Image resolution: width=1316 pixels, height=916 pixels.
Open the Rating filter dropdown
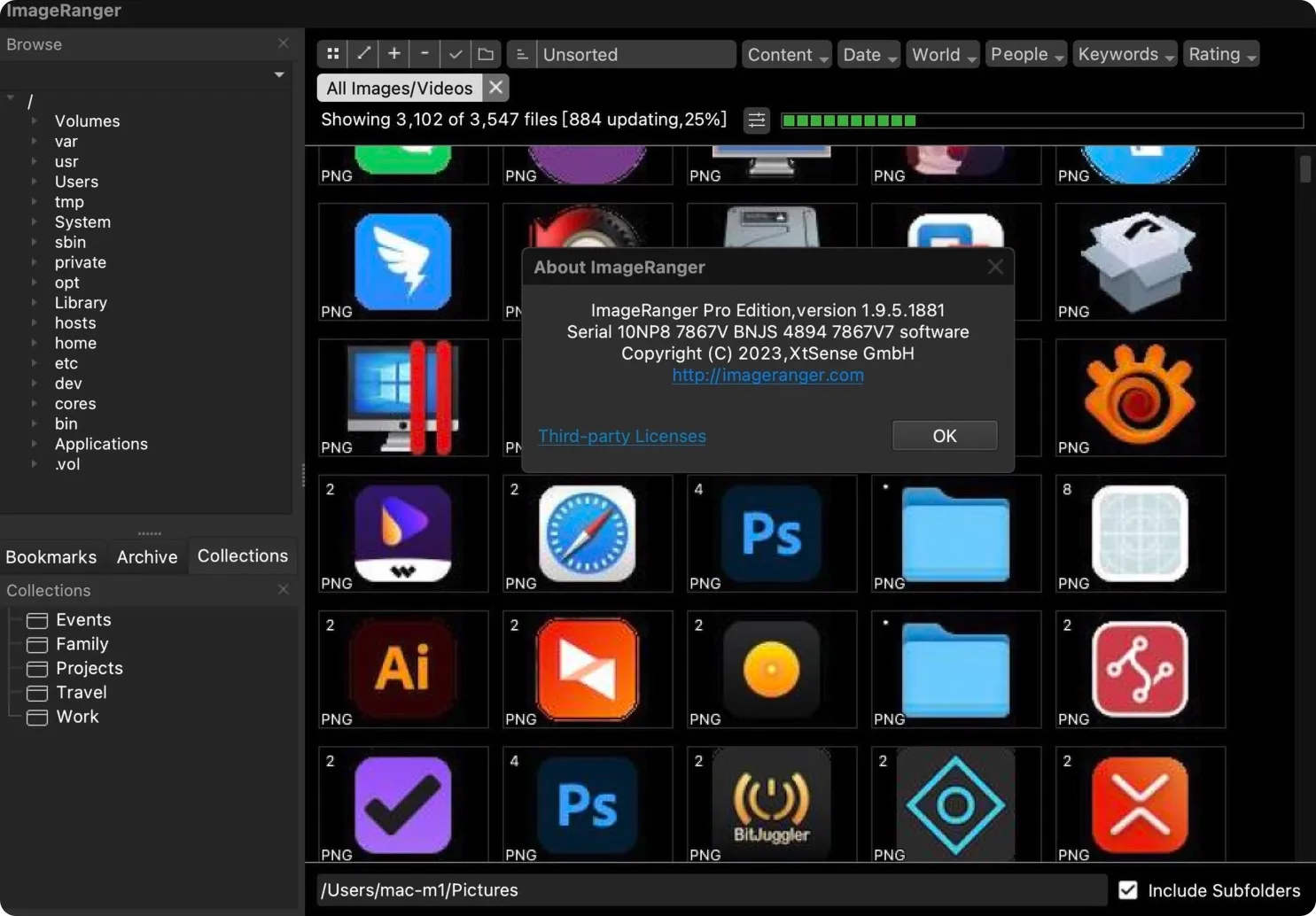tap(1221, 54)
